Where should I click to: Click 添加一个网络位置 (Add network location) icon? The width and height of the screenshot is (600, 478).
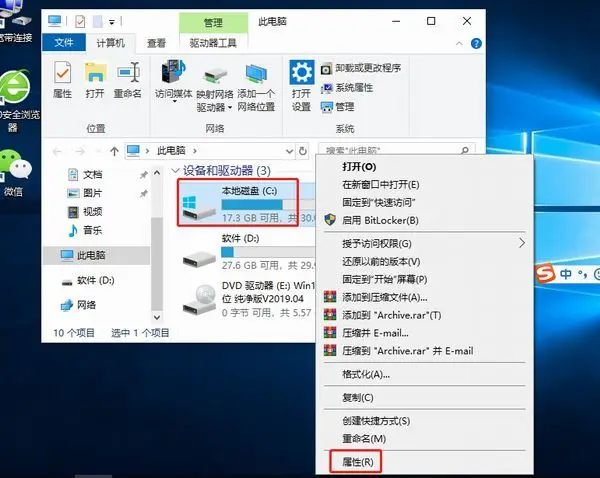pyautogui.click(x=257, y=82)
